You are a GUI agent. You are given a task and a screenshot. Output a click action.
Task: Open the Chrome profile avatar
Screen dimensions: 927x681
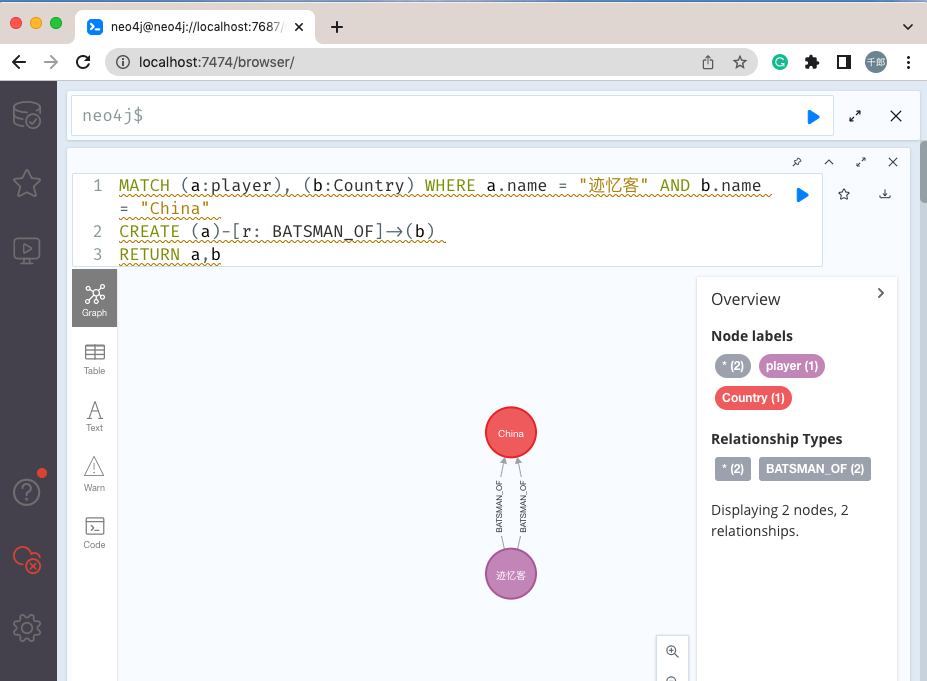click(x=876, y=62)
